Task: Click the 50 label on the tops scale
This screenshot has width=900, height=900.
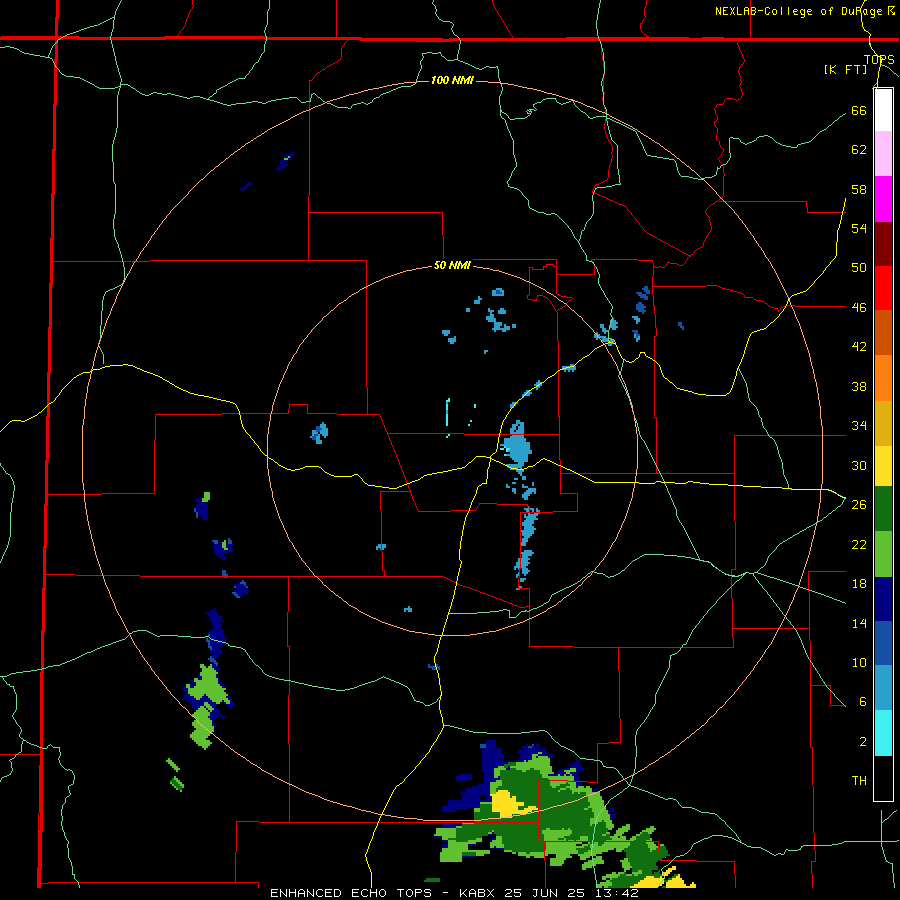Action: tap(859, 268)
